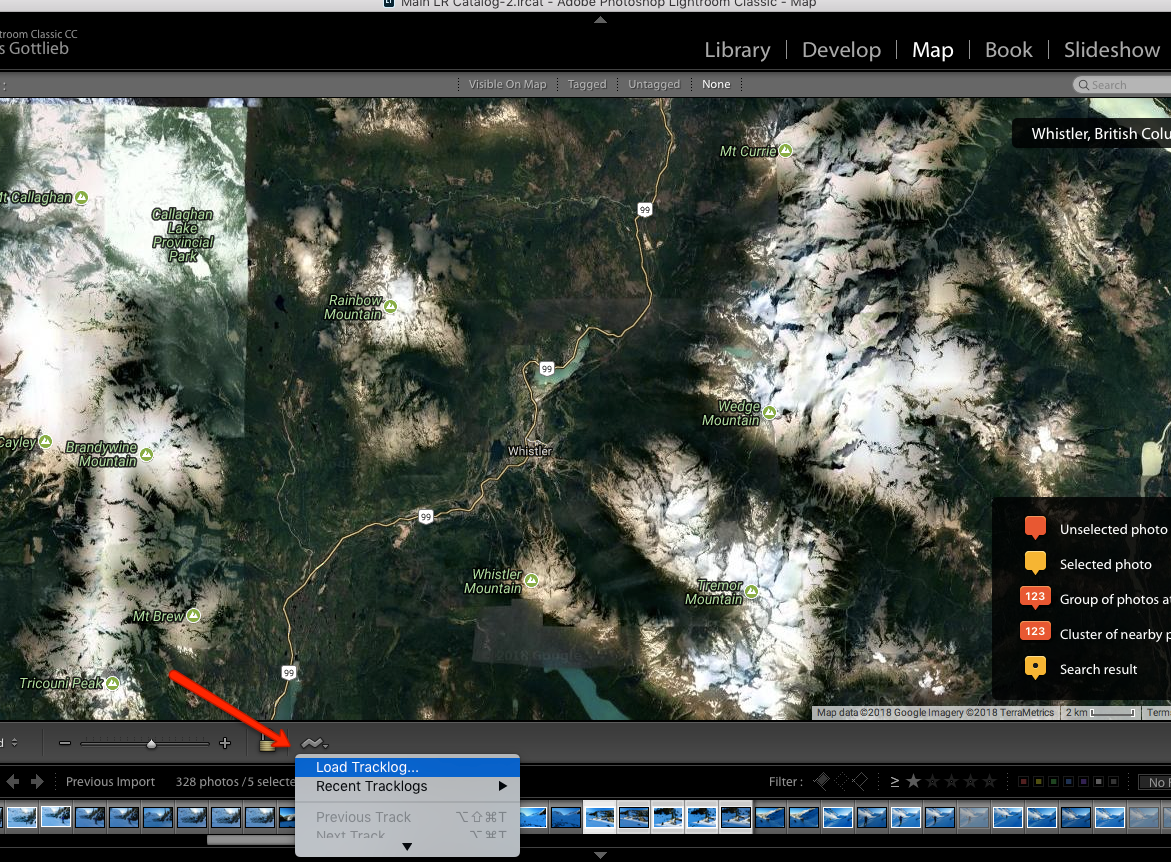Go back with the filmstrip left arrow
Viewport: 1171px width, 862px height.
[x=13, y=782]
